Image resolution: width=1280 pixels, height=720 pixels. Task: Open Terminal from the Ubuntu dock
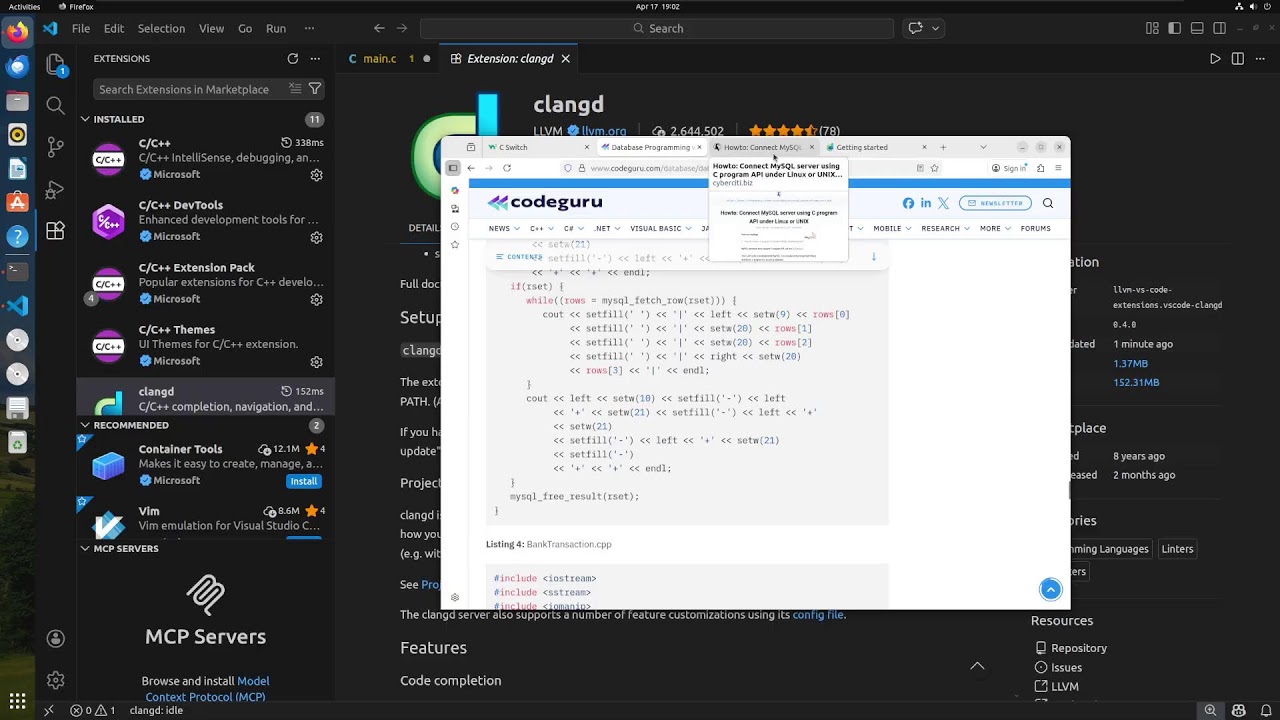pos(17,271)
